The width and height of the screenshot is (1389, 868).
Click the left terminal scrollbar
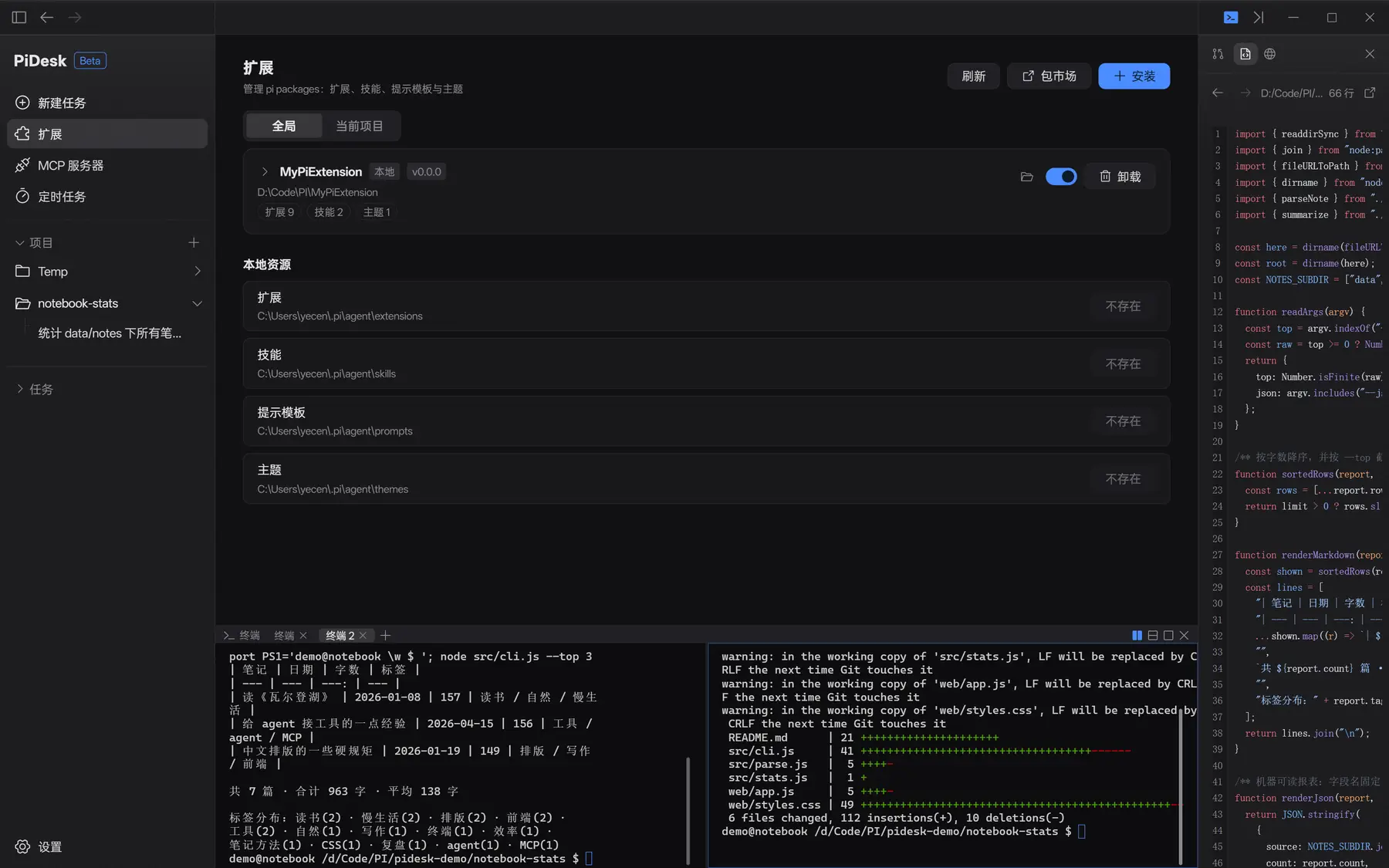coord(688,810)
